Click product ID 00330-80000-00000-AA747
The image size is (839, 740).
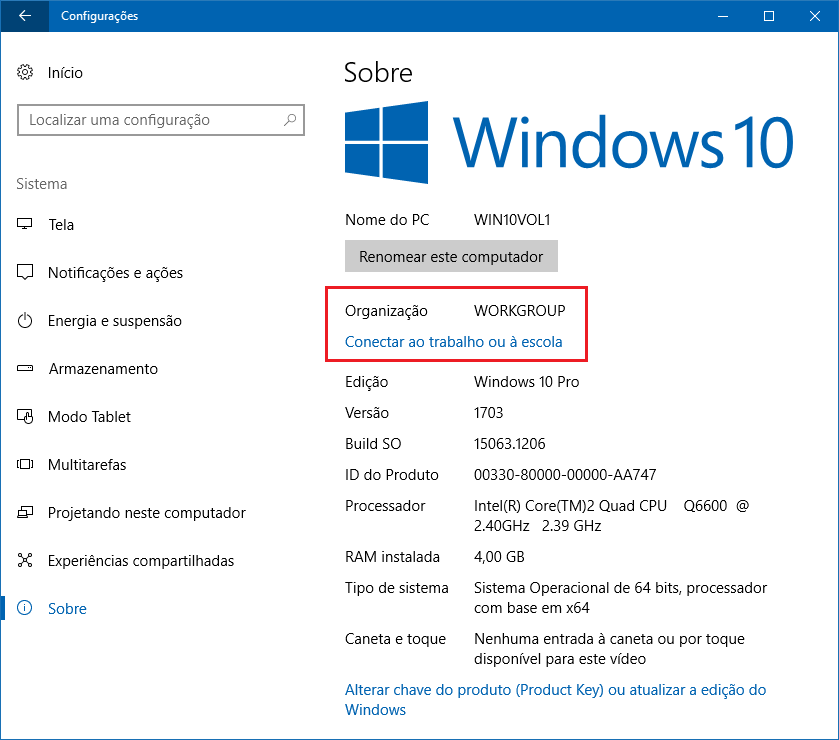click(565, 475)
